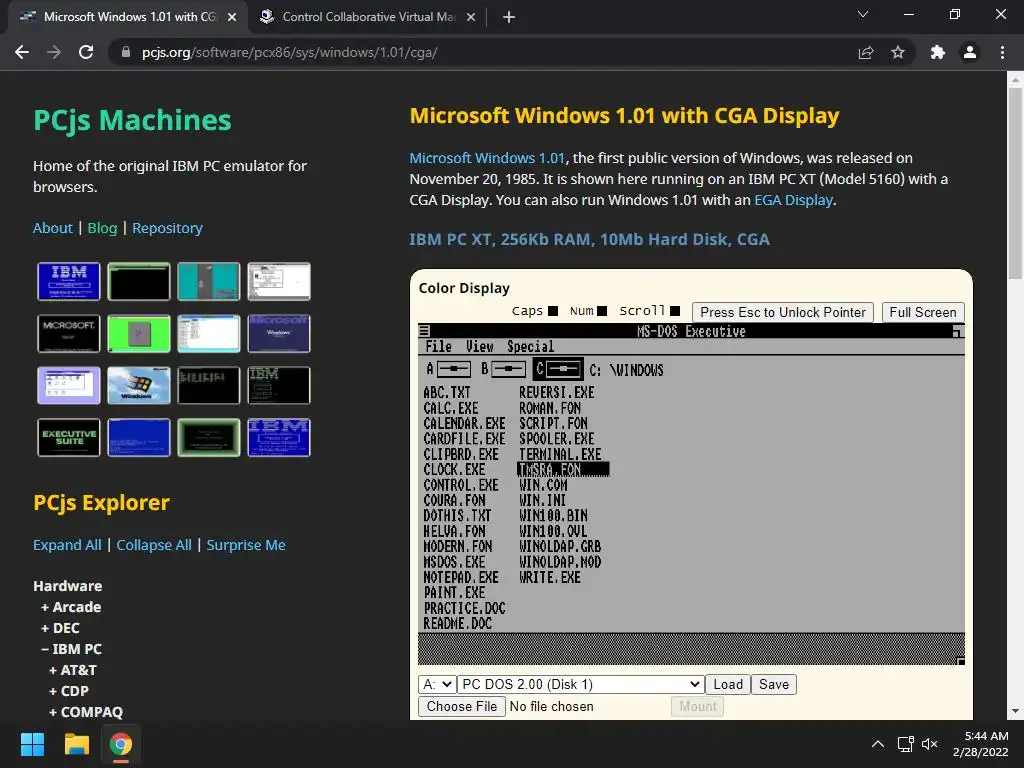Open the tab search chevron
This screenshot has width=1024, height=768.
(863, 14)
